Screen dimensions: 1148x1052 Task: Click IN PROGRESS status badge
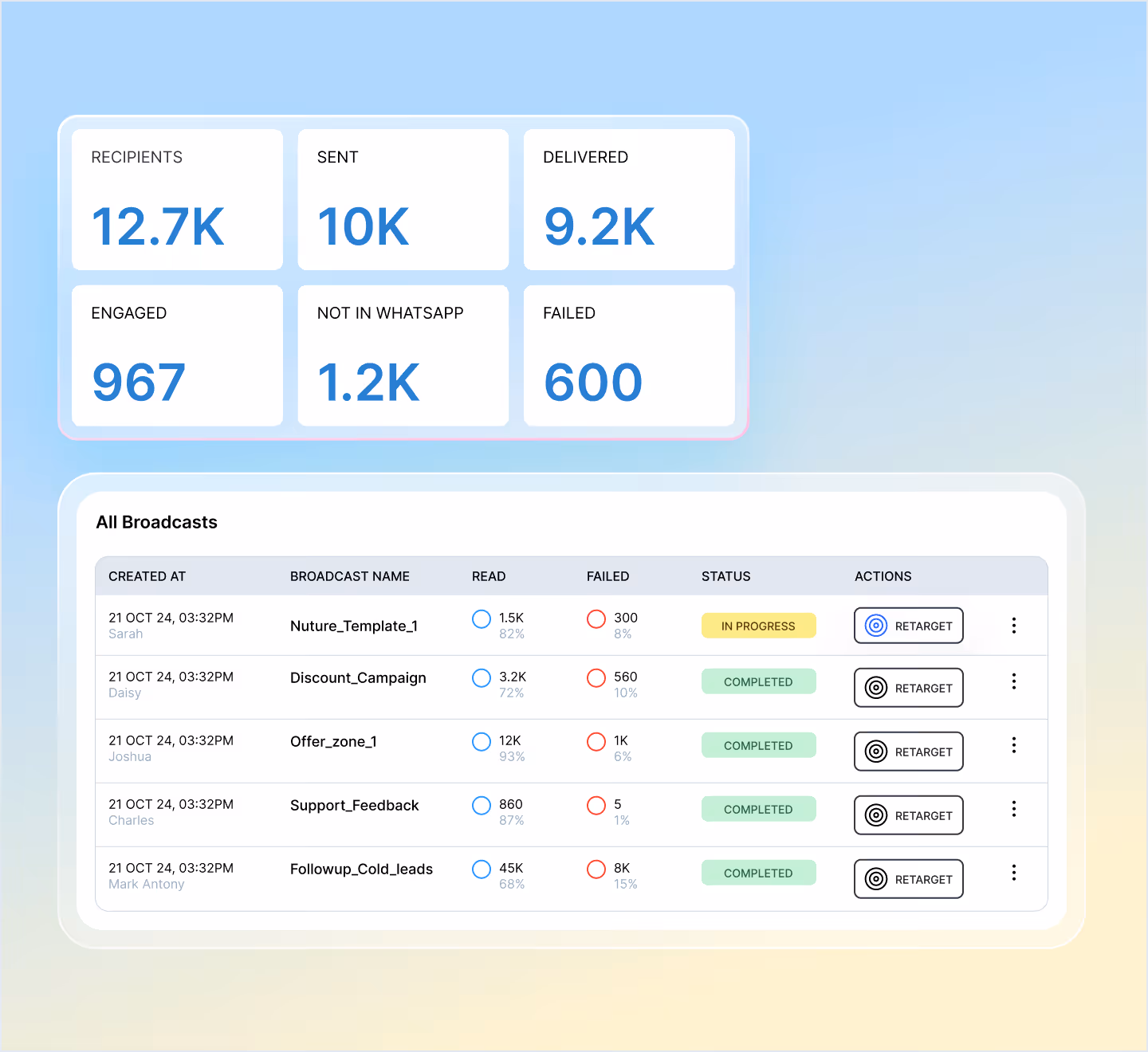click(x=759, y=626)
